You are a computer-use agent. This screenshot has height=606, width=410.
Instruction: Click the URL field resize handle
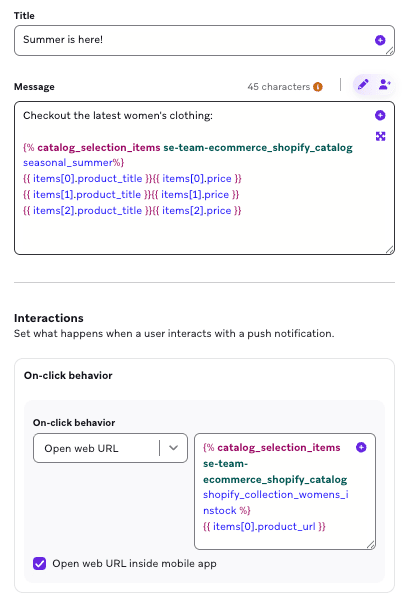coord(371,545)
